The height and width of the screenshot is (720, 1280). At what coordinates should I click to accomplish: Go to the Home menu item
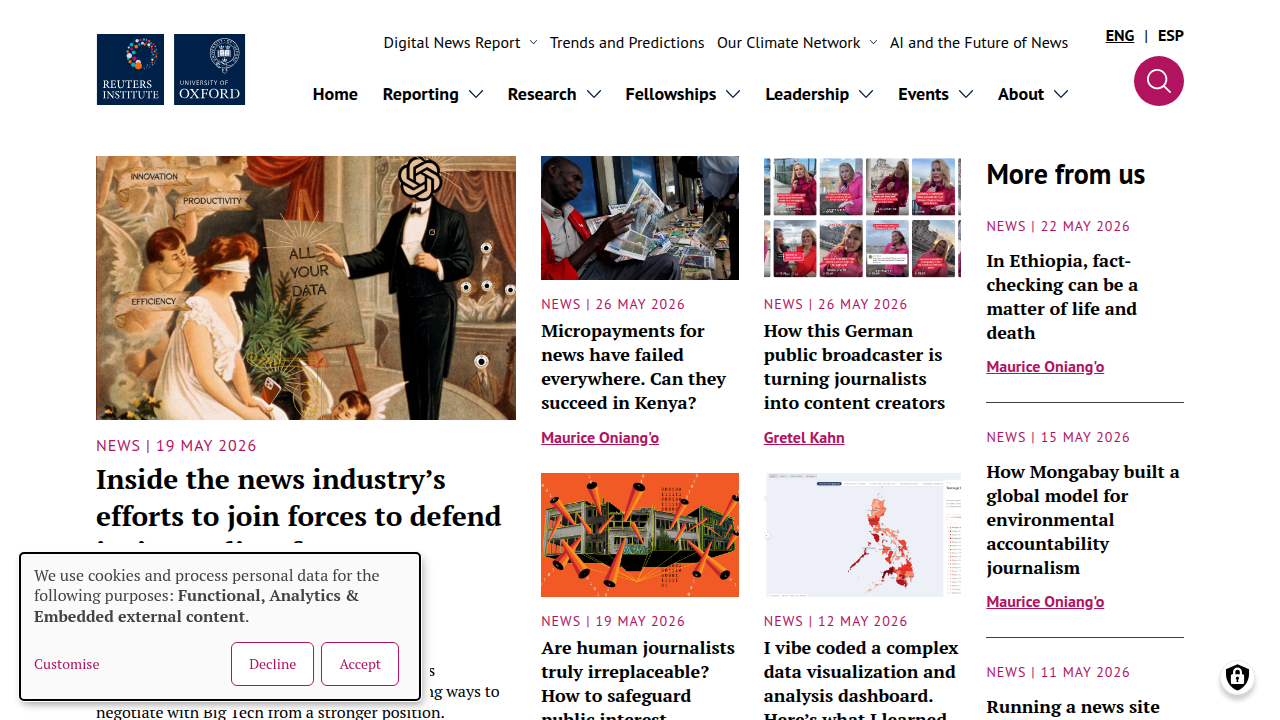click(x=335, y=94)
